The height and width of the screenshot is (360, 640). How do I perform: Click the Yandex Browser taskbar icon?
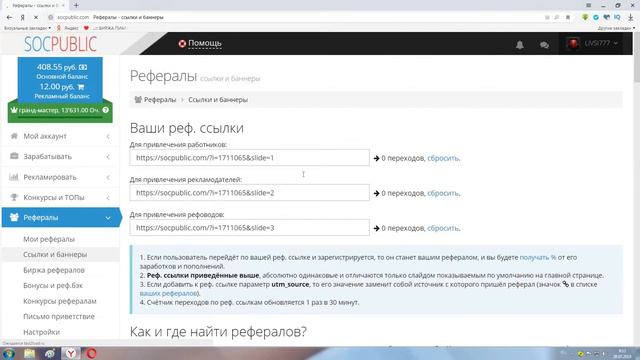71,353
